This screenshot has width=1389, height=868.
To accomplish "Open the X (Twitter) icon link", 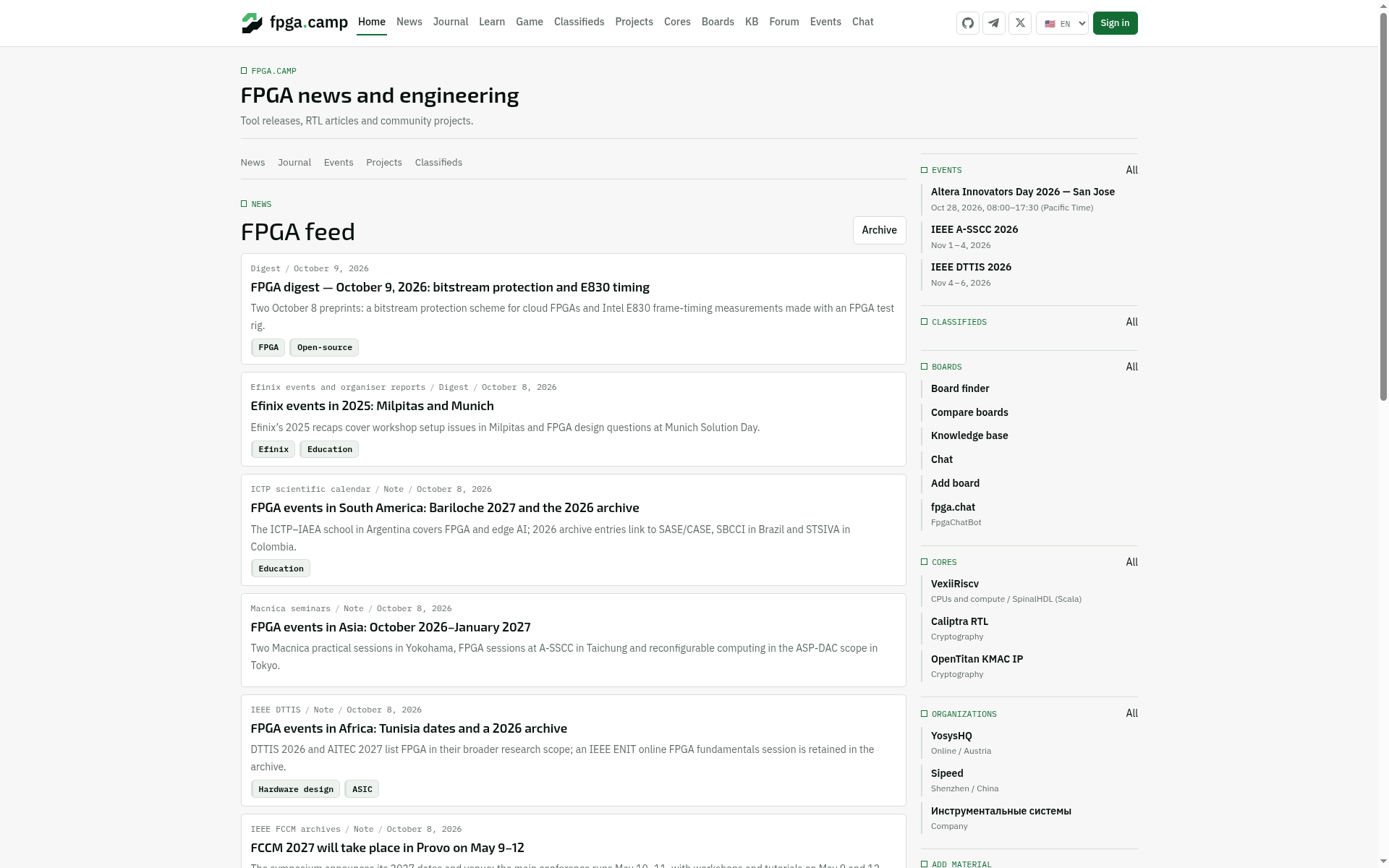I will 1019,23.
